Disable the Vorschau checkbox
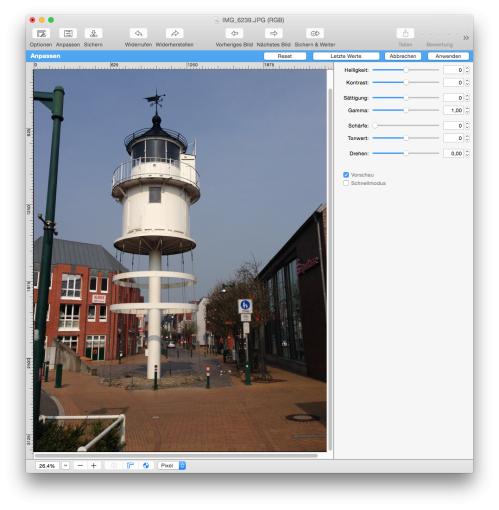The width and height of the screenshot is (499, 510). point(346,175)
